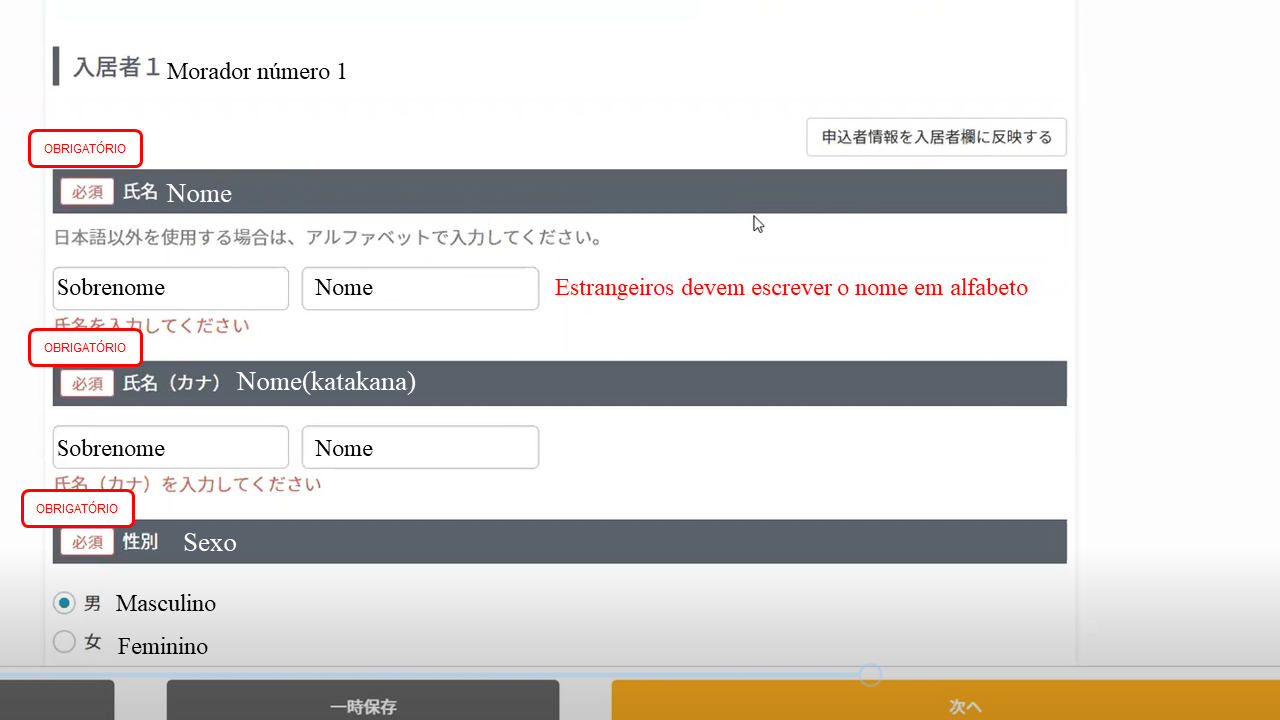Click the red Estrangeiros devem escrever note

pos(790,288)
